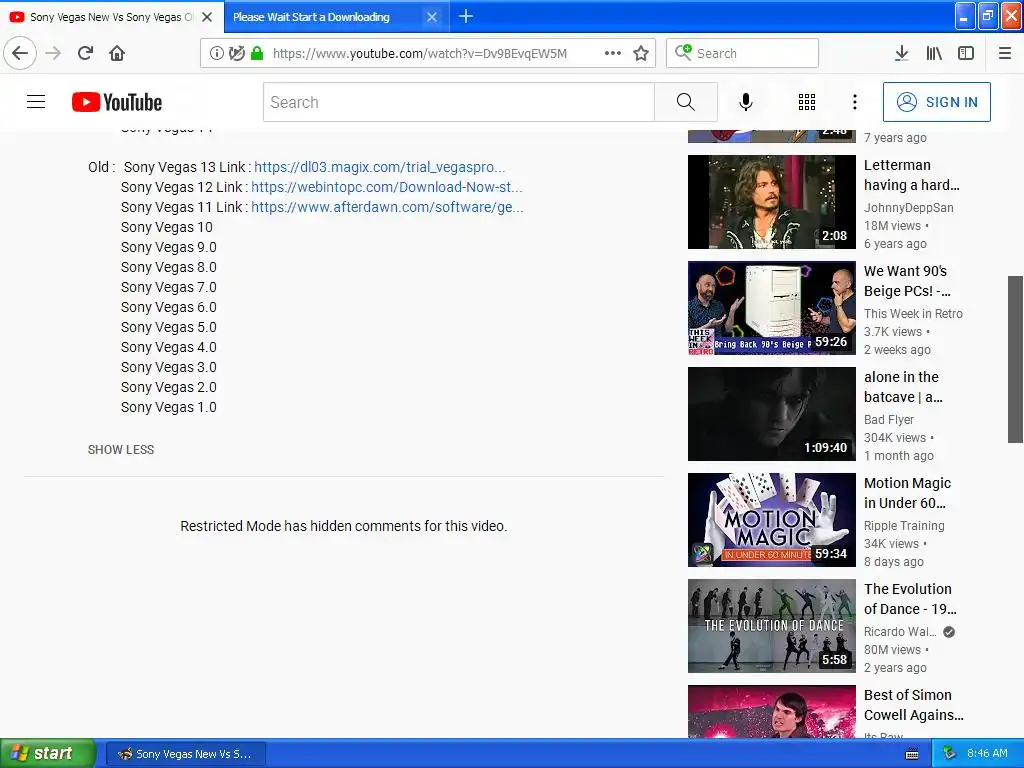Click SIGN IN button

pos(936,102)
